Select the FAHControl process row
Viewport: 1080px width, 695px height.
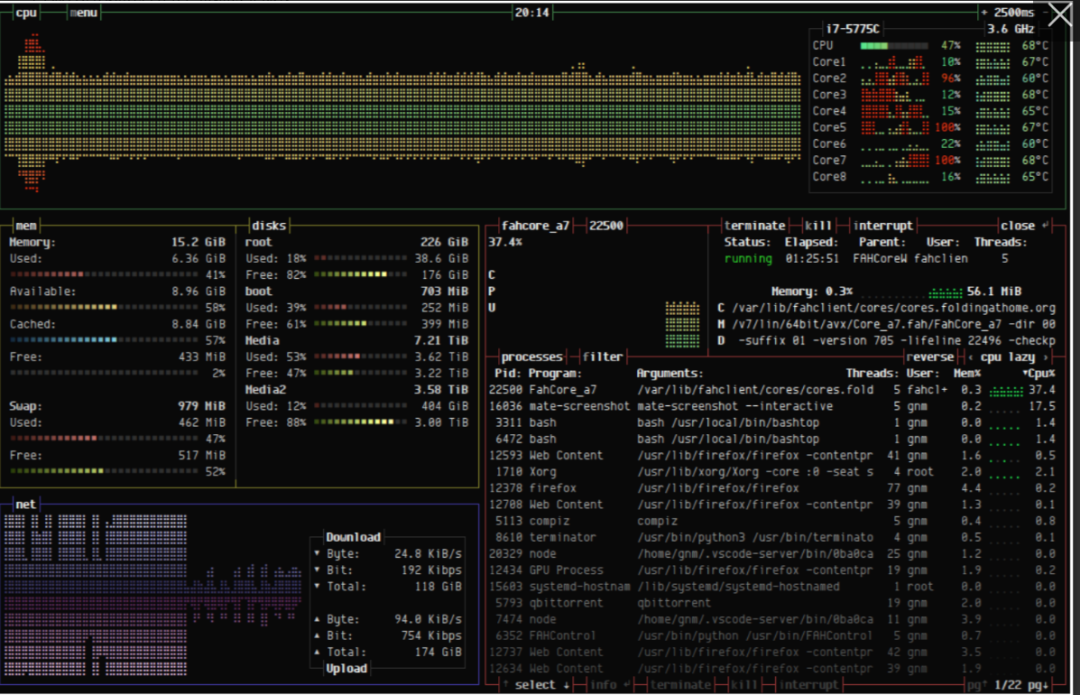click(772, 636)
